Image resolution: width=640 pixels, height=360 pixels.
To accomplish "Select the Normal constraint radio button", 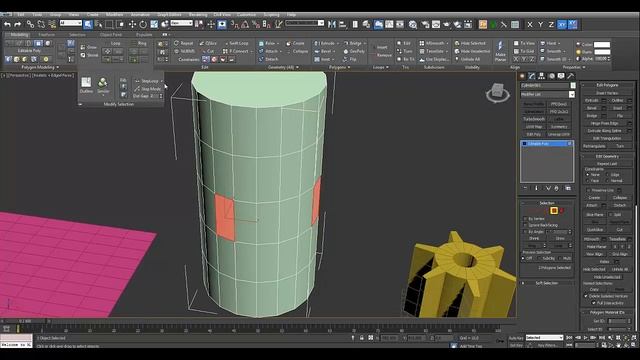I will pyautogui.click(x=608, y=180).
